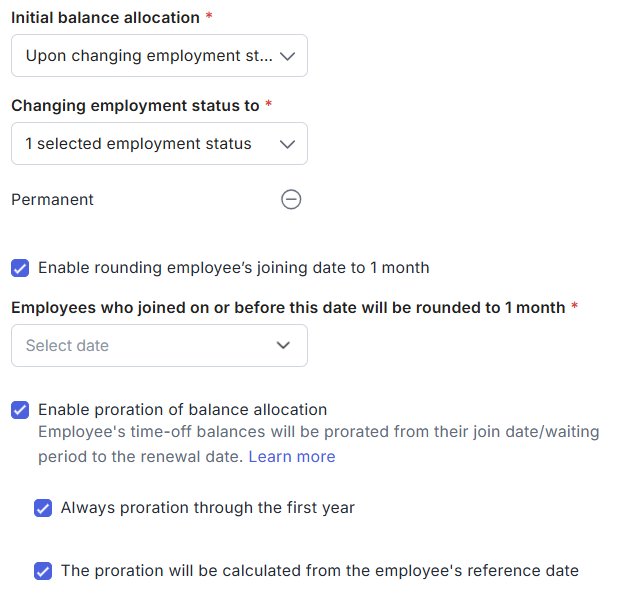This screenshot has width=641, height=599.
Task: Click the chevron in Select date field
Action: click(x=283, y=346)
